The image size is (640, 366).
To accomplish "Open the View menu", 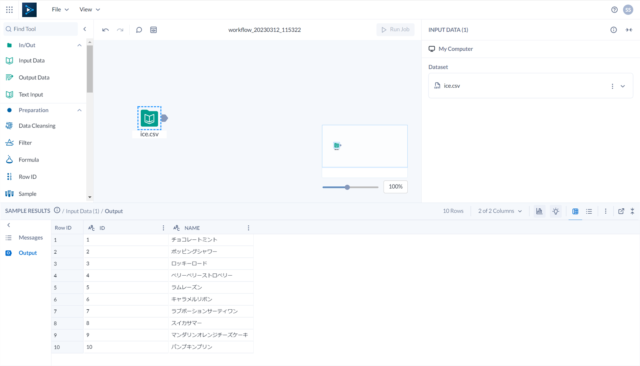I will [89, 9].
